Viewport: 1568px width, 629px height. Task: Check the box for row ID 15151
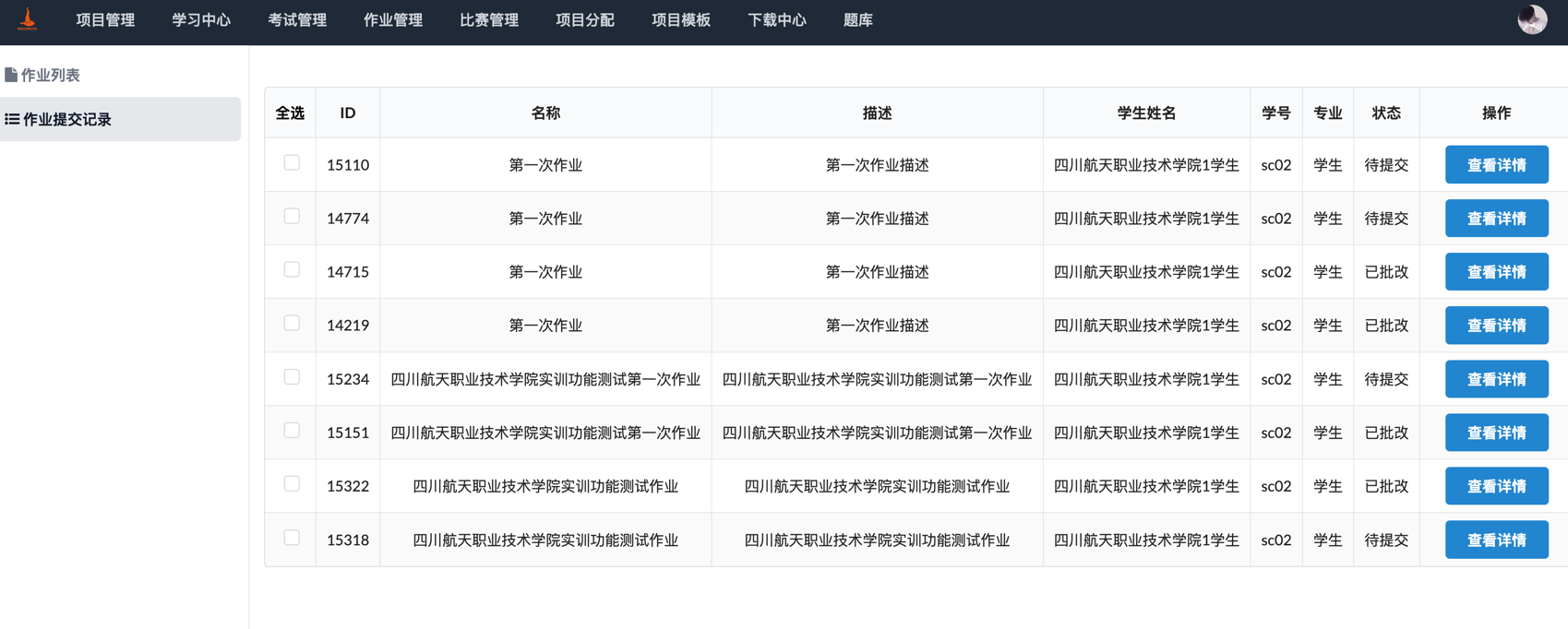click(x=292, y=430)
